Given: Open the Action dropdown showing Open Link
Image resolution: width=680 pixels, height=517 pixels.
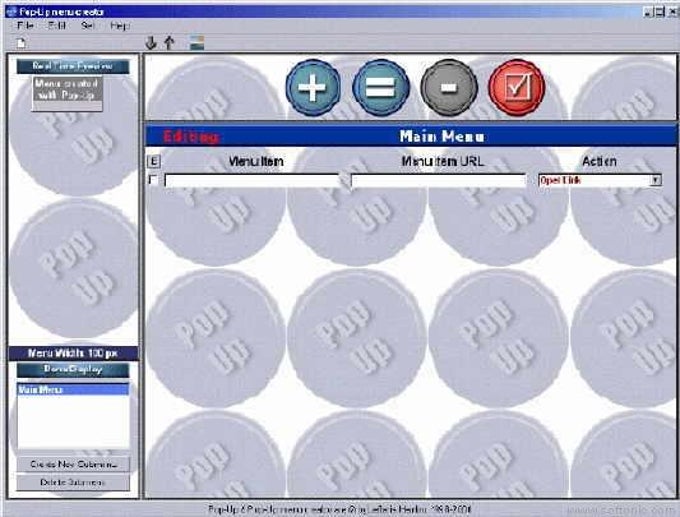Looking at the screenshot, I should [600, 180].
